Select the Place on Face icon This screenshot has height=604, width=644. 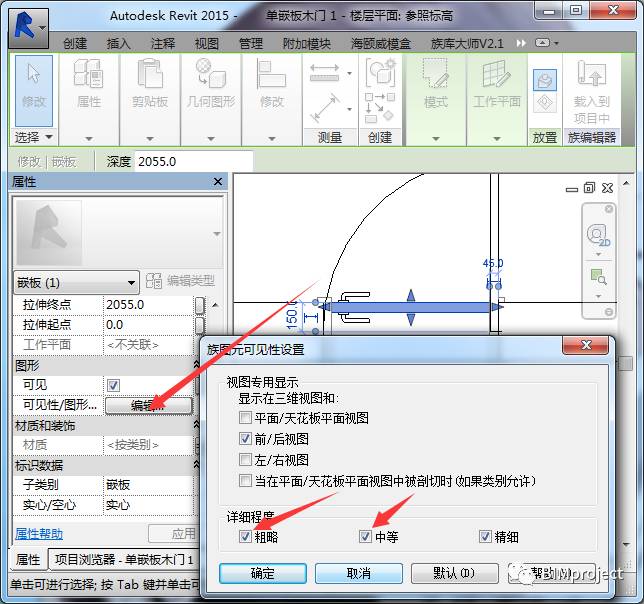click(545, 80)
